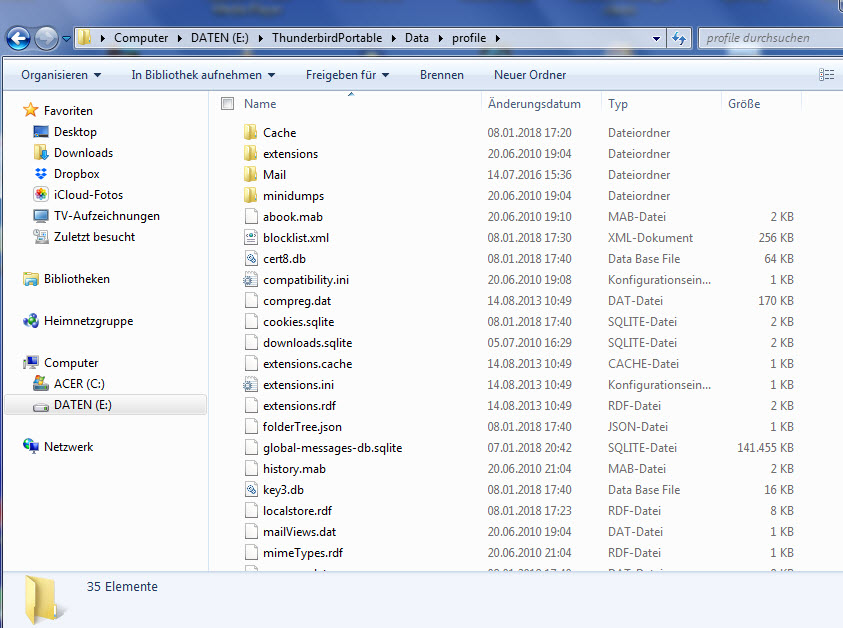The image size is (843, 628).
Task: Select blocklist.xml file icon
Action: (251, 237)
